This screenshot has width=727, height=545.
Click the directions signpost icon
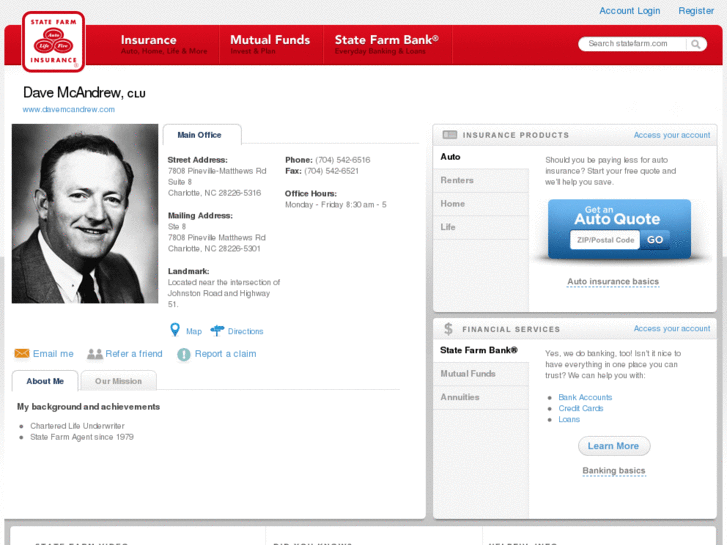coord(217,330)
